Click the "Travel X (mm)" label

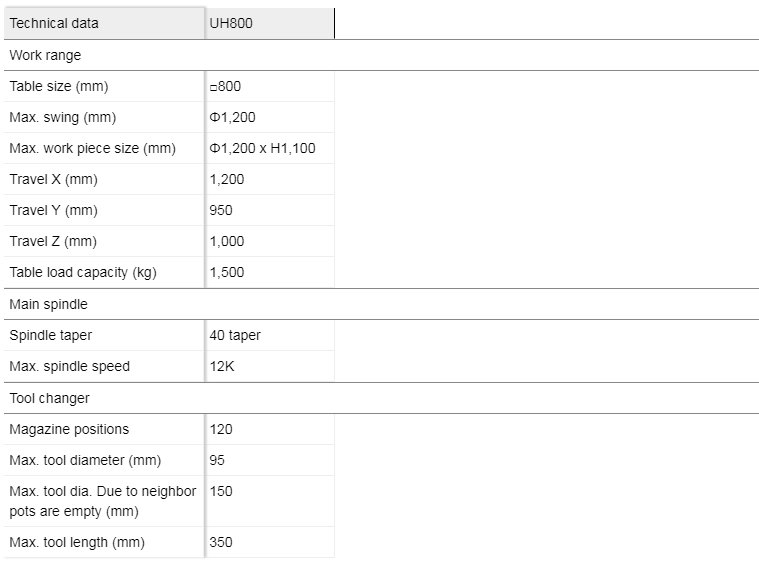tap(53, 179)
